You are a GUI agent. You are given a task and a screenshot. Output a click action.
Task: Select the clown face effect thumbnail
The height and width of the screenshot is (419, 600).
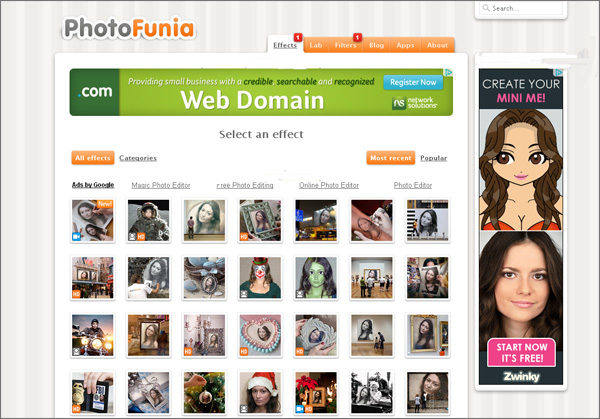click(x=260, y=278)
